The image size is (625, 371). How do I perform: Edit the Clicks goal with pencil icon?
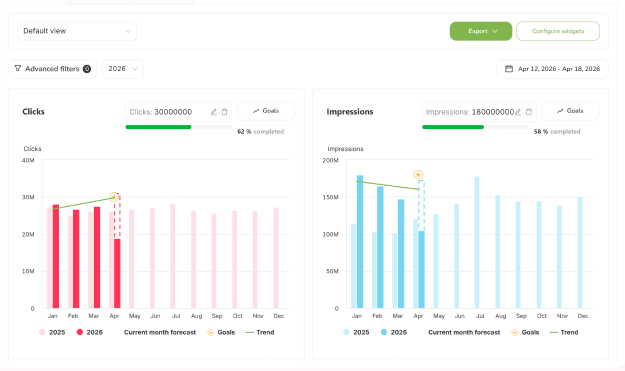tap(214, 112)
